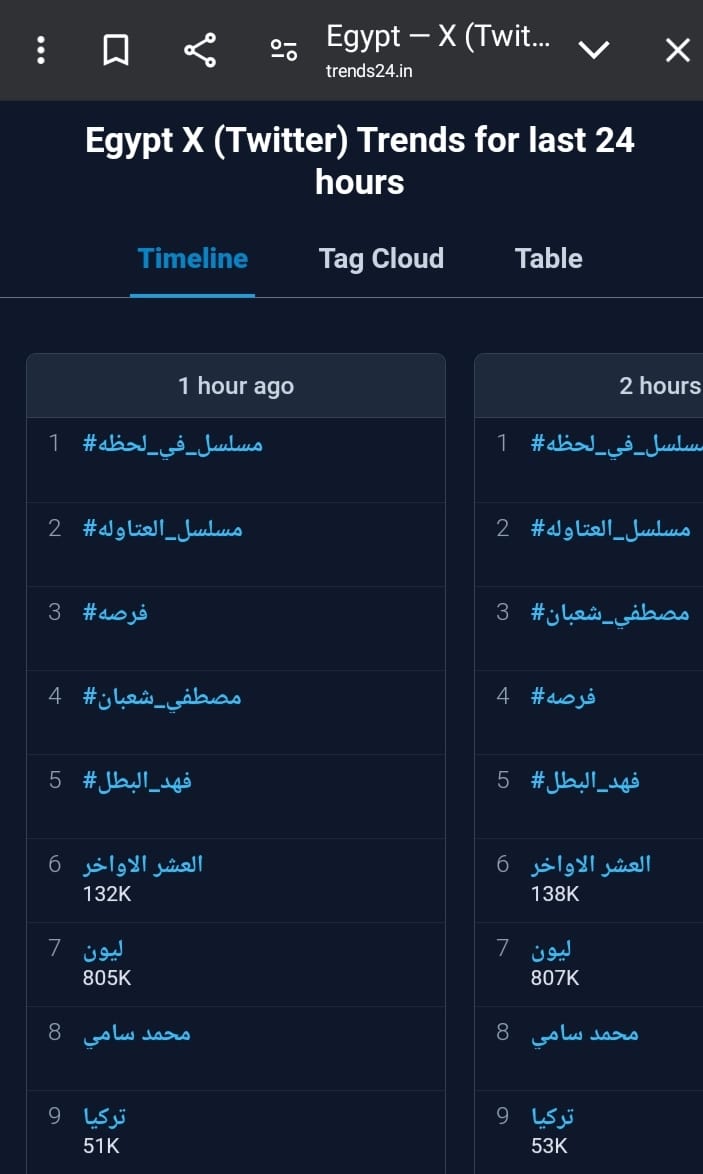Open العشر الاواخر trend with 132K posts
The height and width of the screenshot is (1174, 703).
click(143, 864)
